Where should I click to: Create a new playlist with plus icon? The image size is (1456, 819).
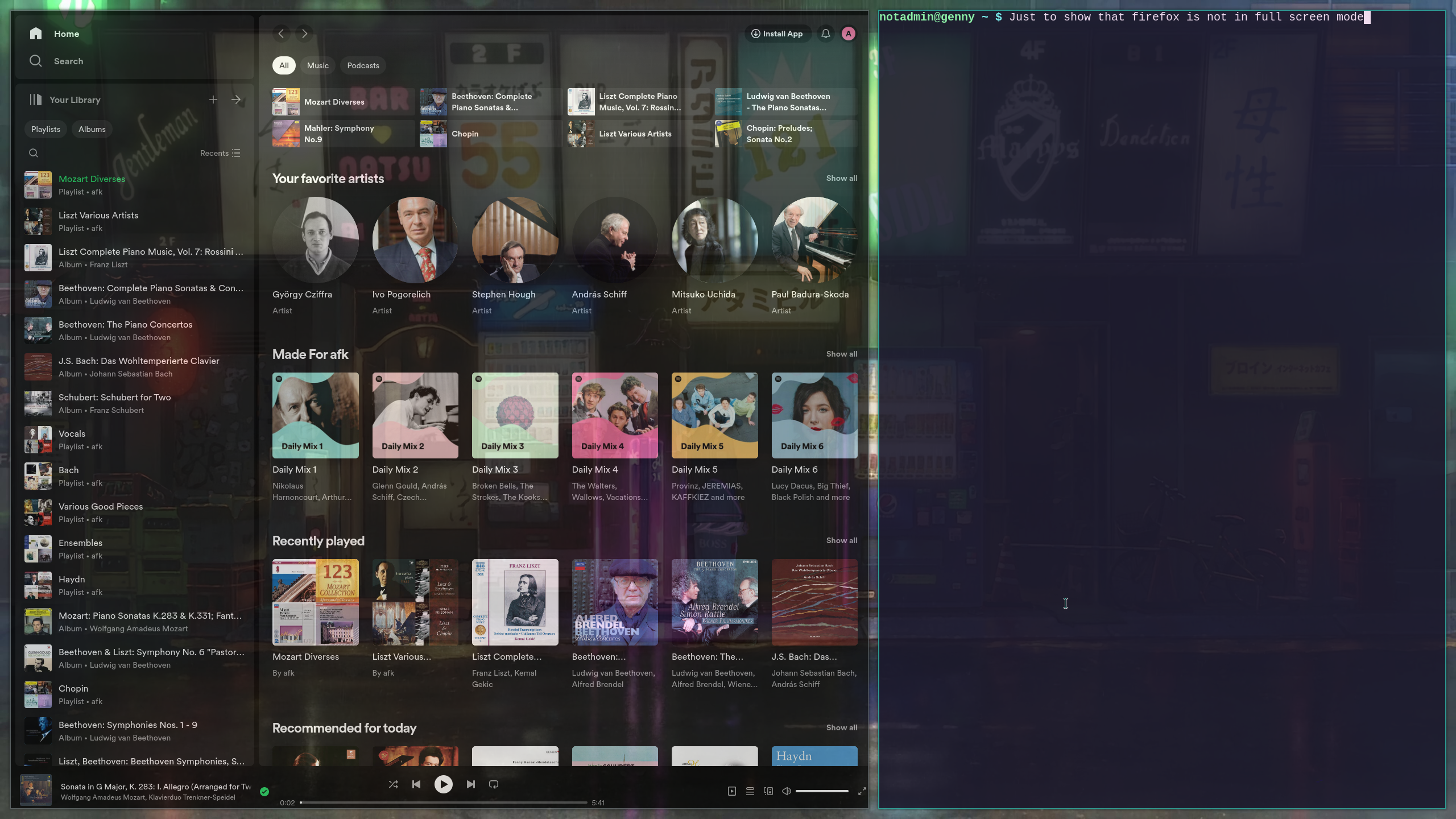click(x=213, y=100)
